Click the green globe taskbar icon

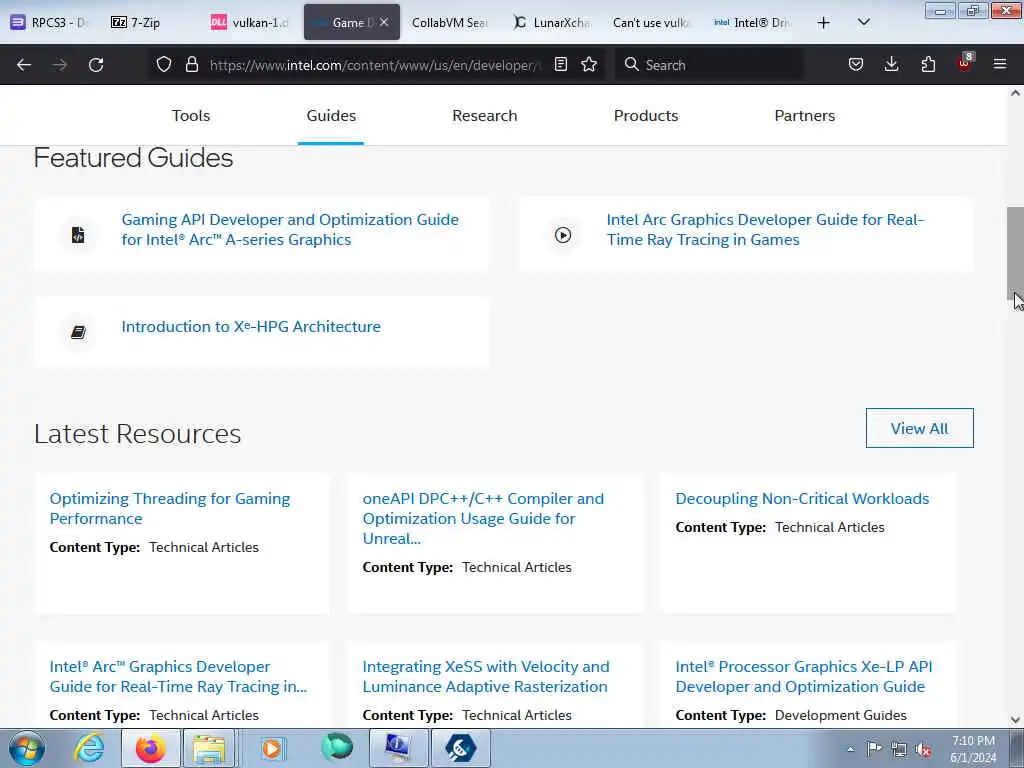tap(337, 747)
